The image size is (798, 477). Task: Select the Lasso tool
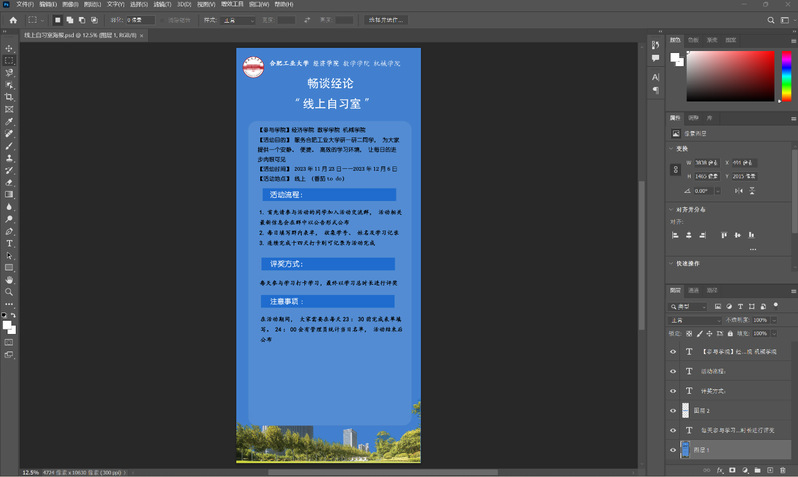click(9, 72)
